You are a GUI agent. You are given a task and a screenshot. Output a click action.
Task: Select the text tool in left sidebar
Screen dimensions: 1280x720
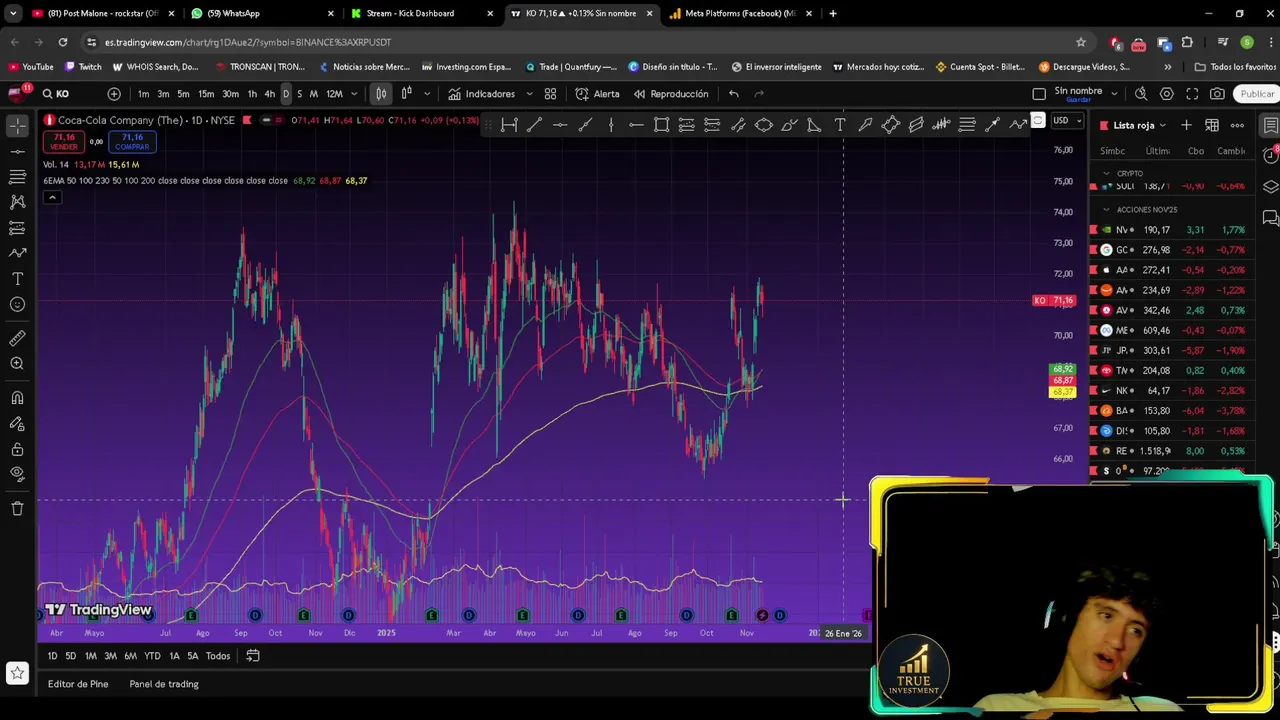click(17, 279)
